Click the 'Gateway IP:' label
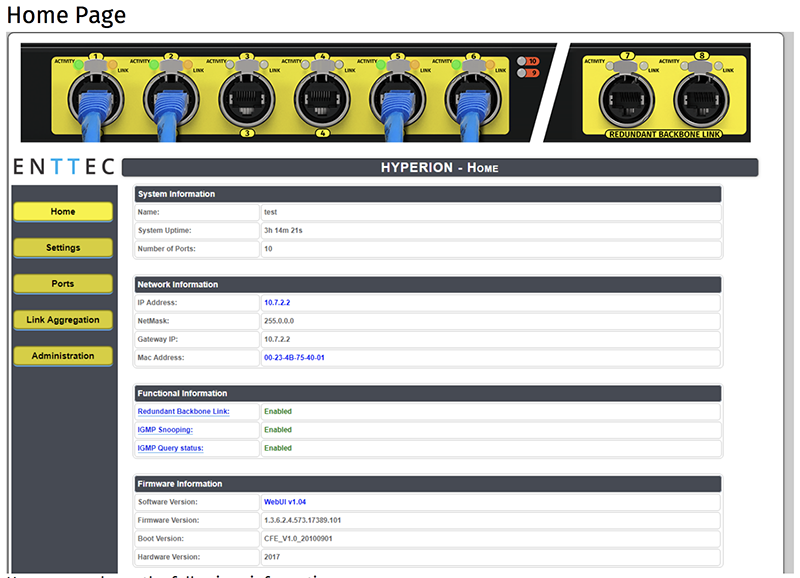 click(x=158, y=339)
